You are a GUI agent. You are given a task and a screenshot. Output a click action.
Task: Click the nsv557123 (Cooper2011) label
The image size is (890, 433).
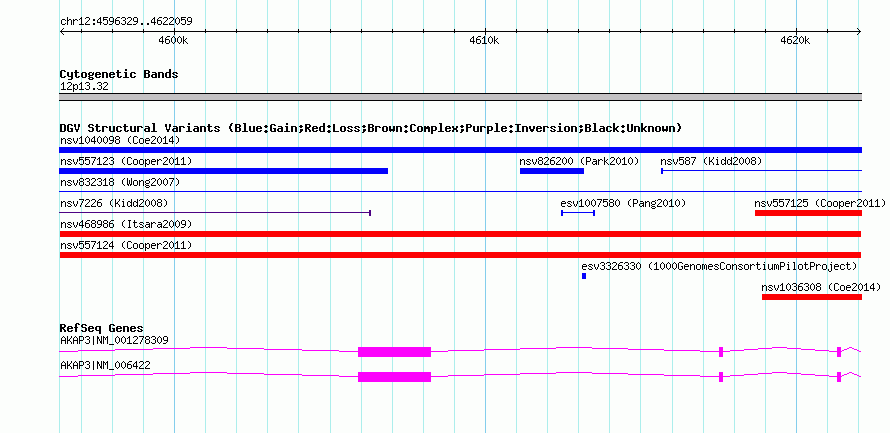[x=126, y=161]
